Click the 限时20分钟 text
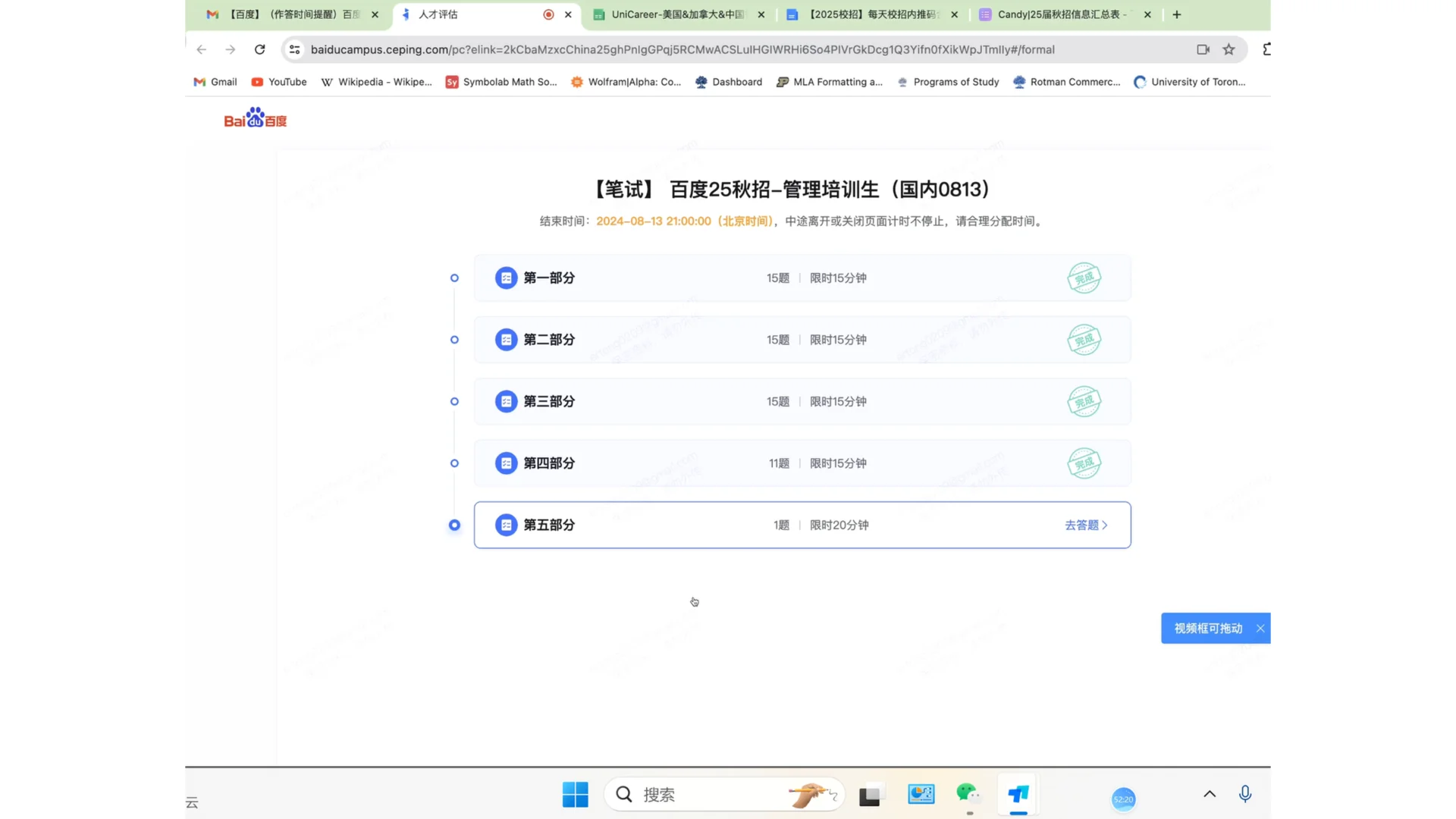Viewport: 1456px width, 819px height. pos(839,525)
